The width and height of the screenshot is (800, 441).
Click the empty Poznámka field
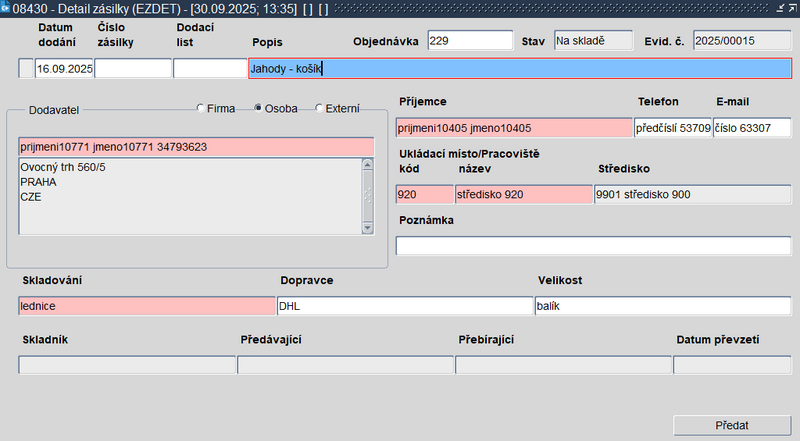point(593,246)
